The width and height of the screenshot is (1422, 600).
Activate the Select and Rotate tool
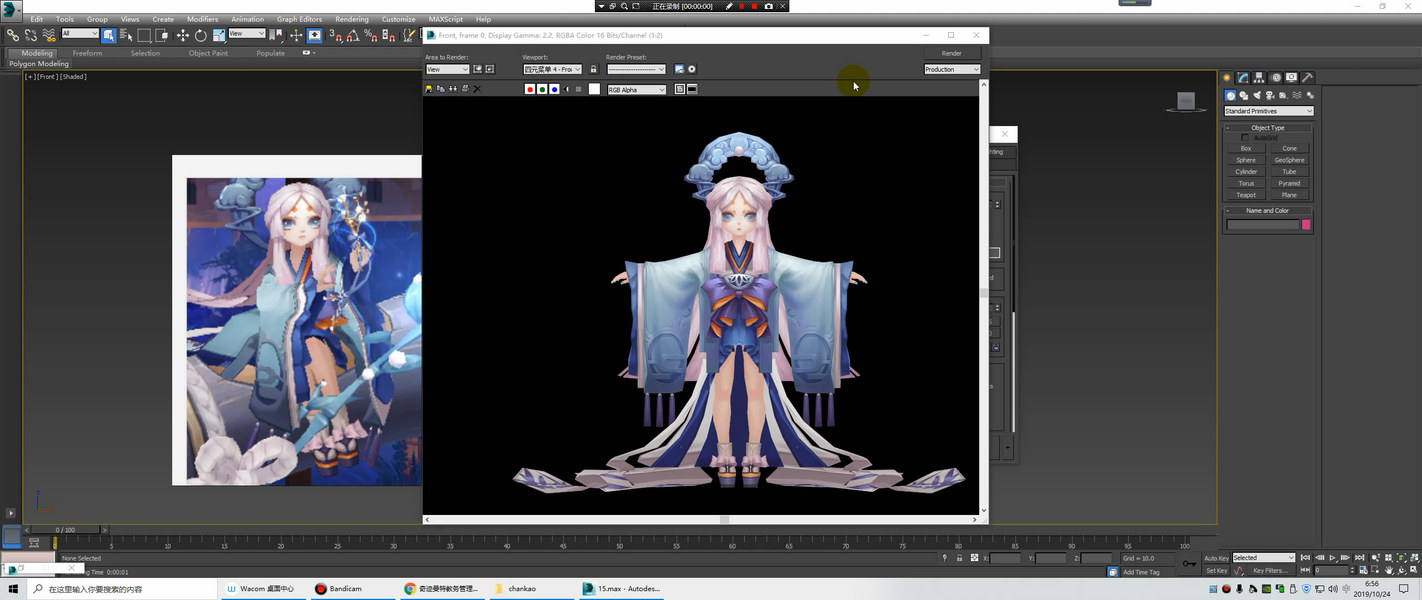tap(200, 35)
